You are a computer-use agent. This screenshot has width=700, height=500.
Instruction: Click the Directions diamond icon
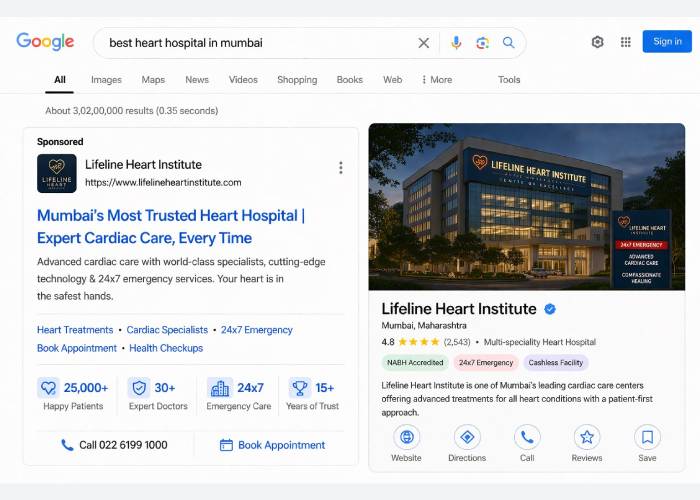(467, 437)
